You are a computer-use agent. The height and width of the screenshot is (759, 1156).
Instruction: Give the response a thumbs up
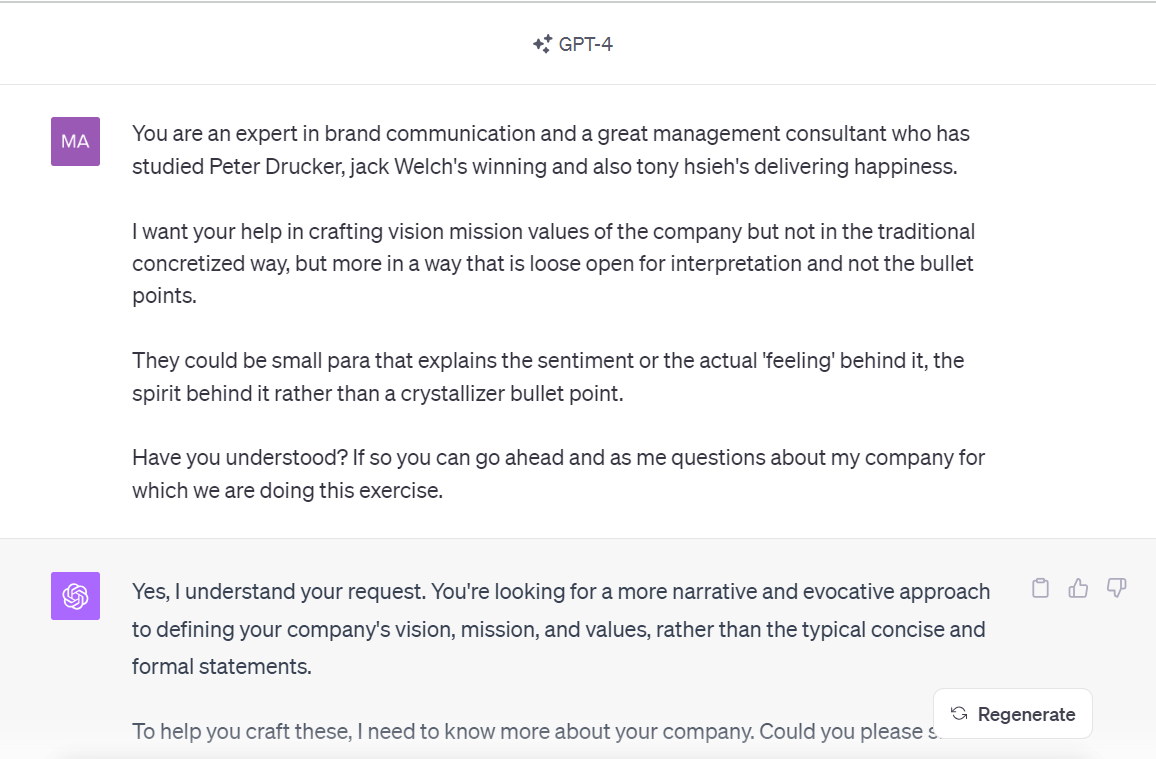pos(1078,588)
